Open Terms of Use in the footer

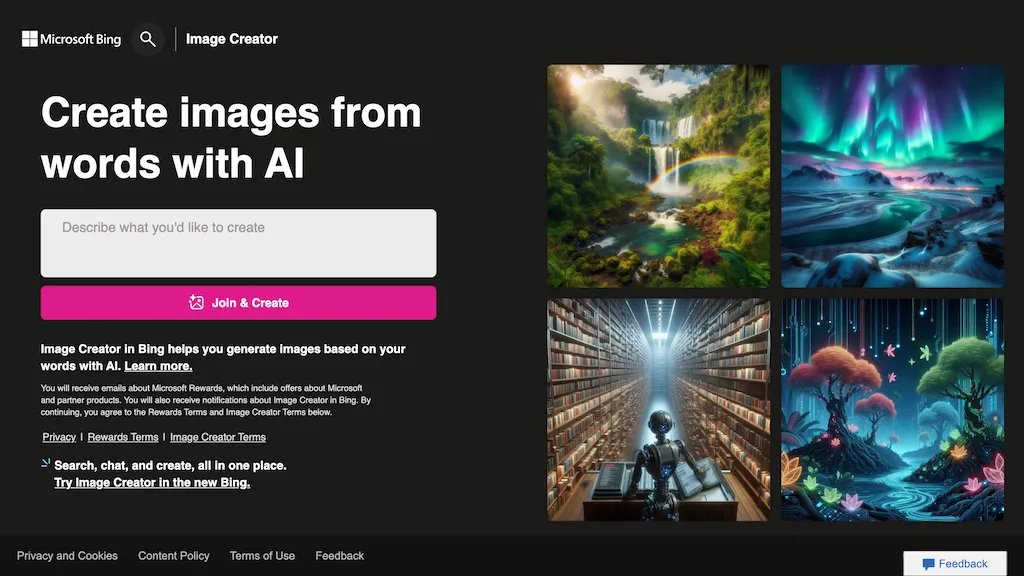(x=262, y=556)
